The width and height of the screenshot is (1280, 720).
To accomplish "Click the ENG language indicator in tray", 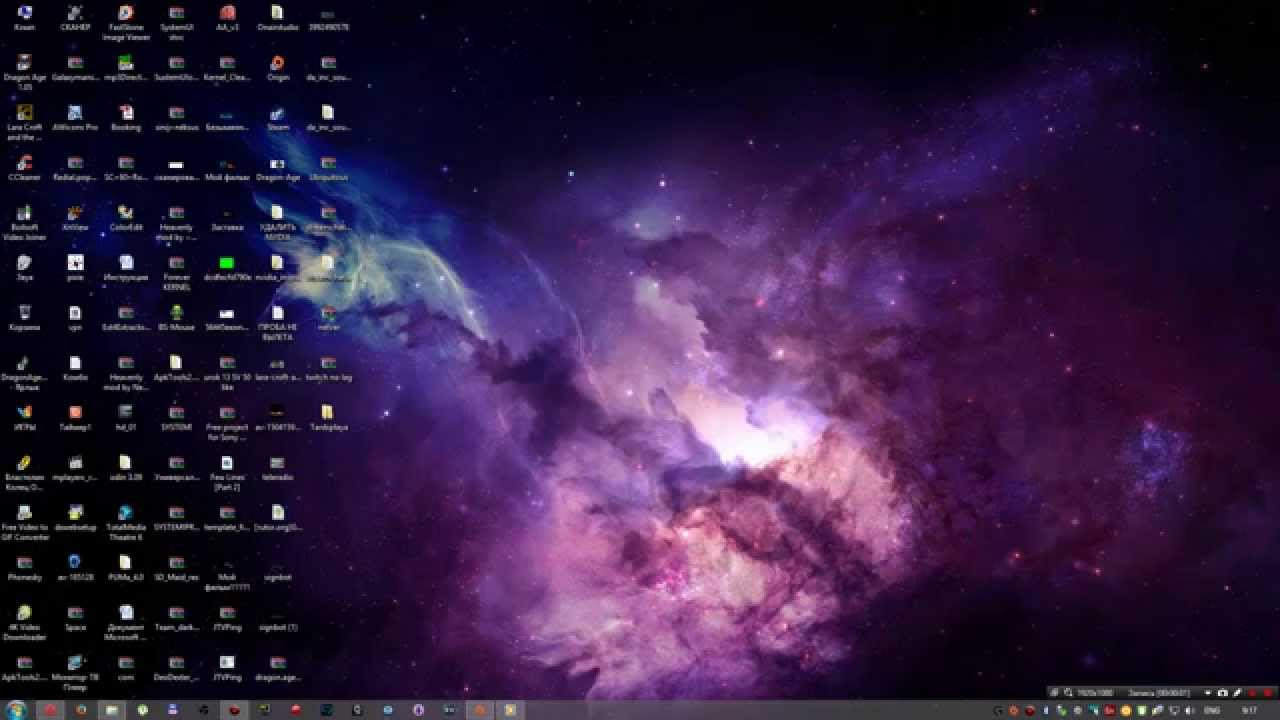I will (1212, 710).
